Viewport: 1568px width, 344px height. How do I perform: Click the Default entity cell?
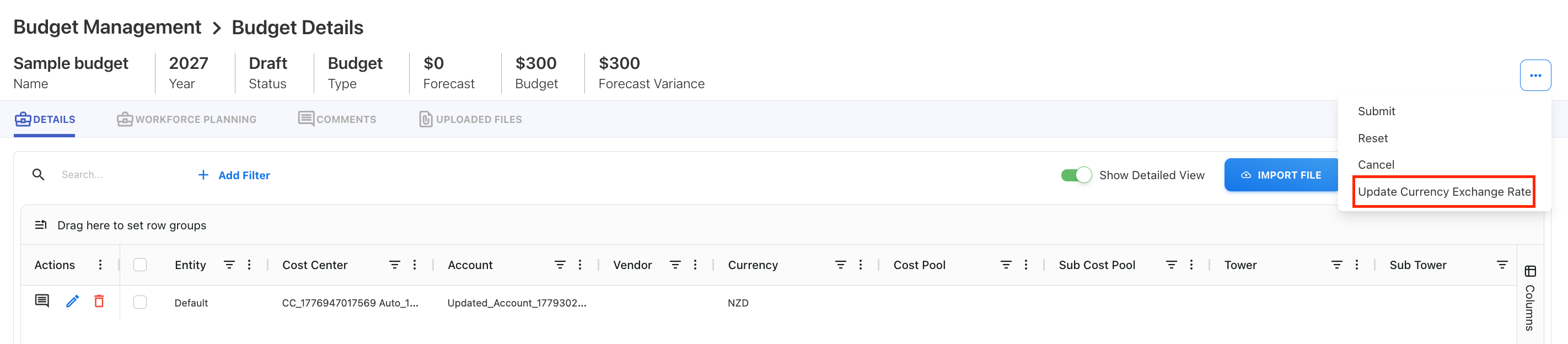tap(191, 303)
